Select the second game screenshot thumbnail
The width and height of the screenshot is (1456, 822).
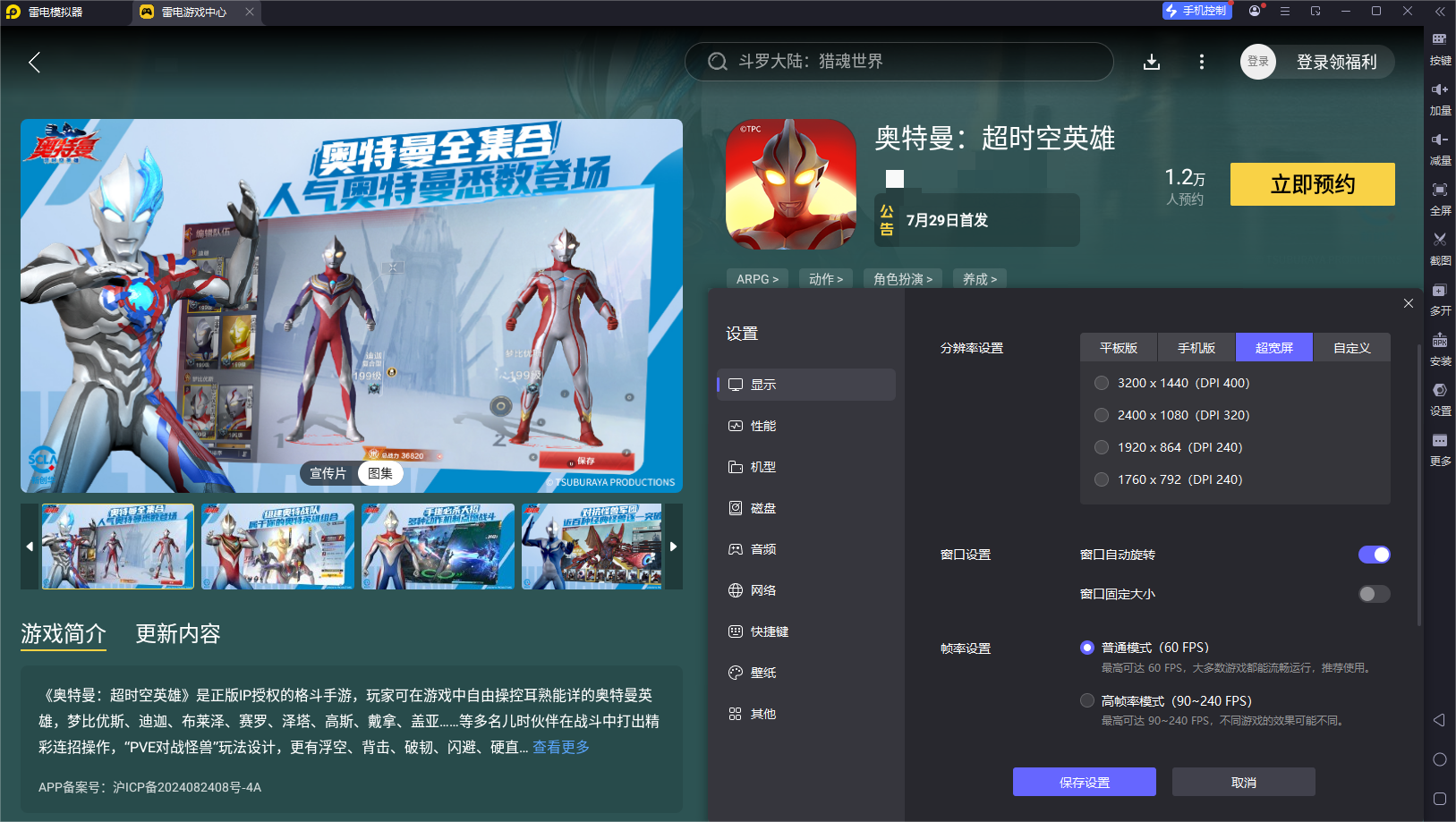tap(277, 546)
